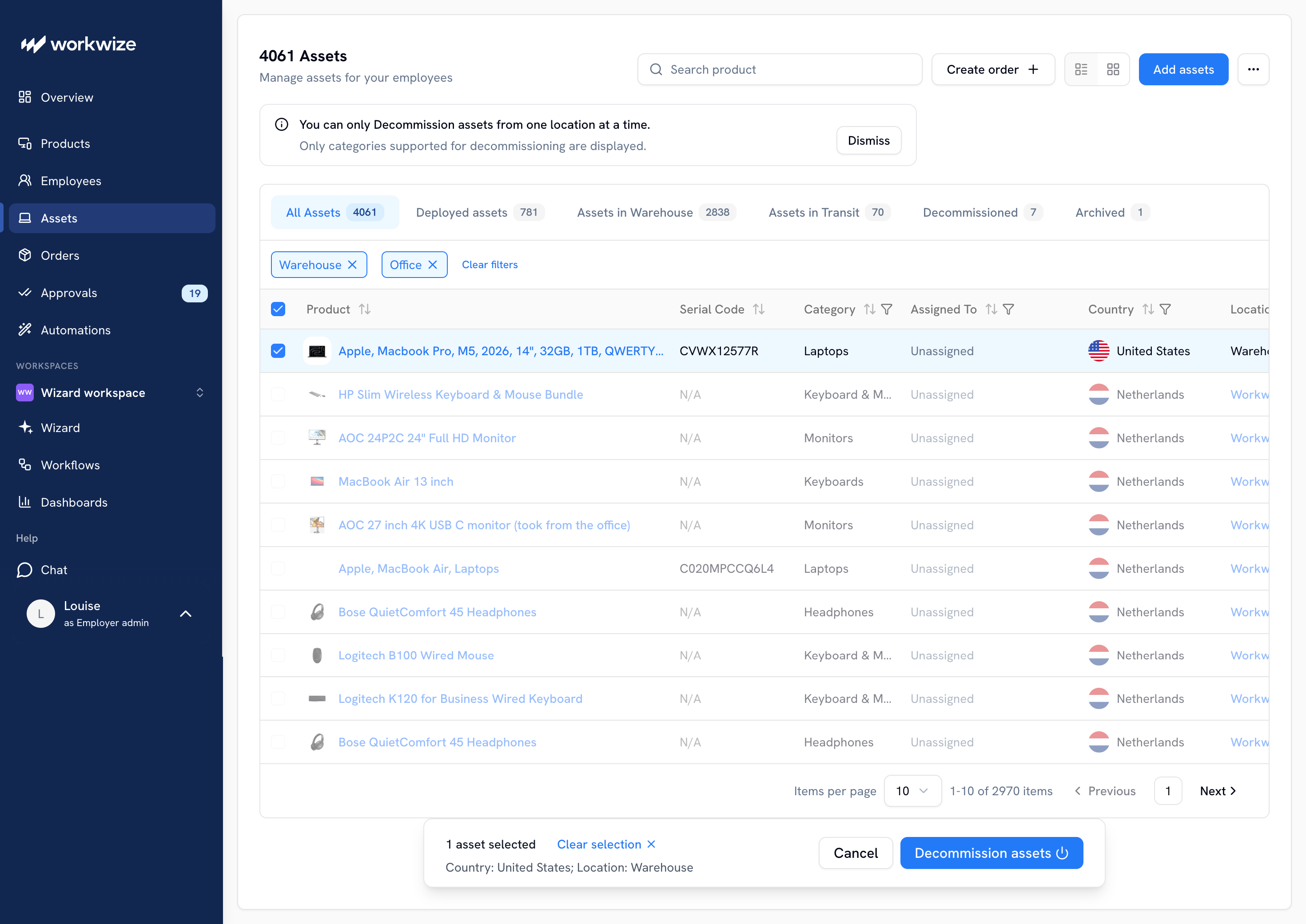This screenshot has height=924, width=1306.
Task: Check the Apple MacBook Air Laptops row checkbox
Action: coord(278,568)
